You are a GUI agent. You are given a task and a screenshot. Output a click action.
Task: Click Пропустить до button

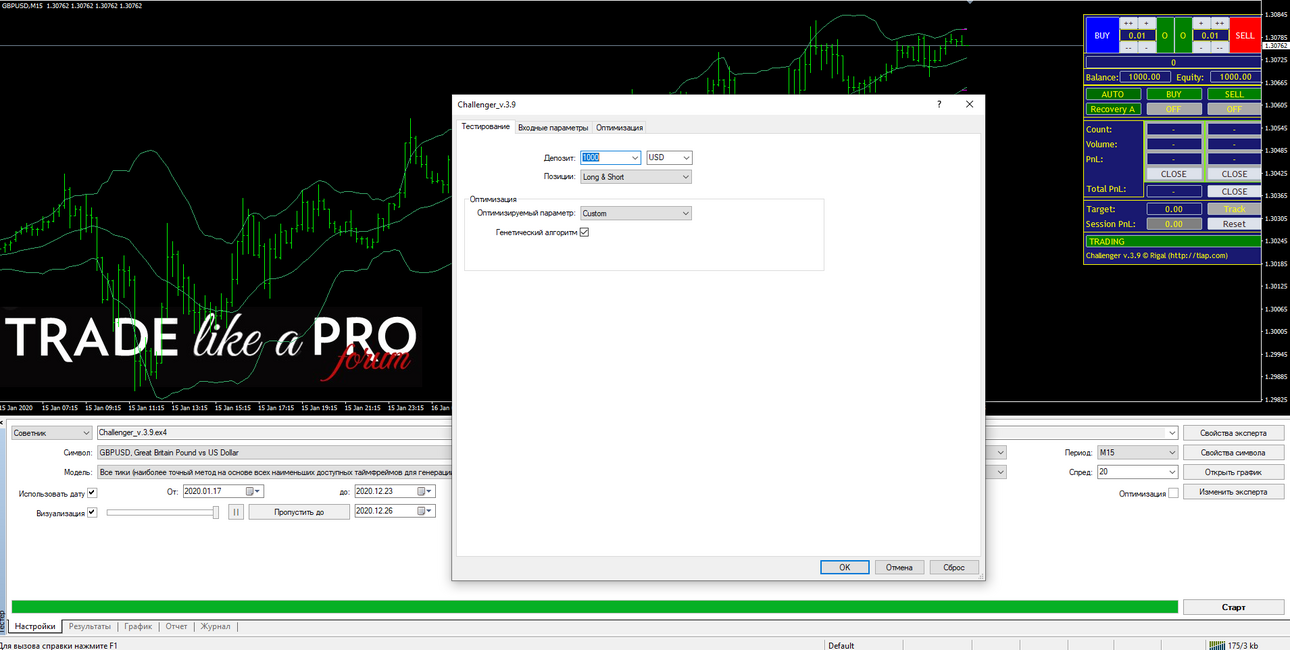(x=299, y=512)
